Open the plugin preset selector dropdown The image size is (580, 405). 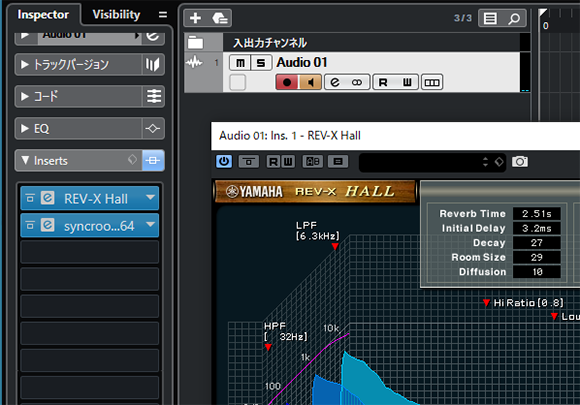click(x=485, y=162)
